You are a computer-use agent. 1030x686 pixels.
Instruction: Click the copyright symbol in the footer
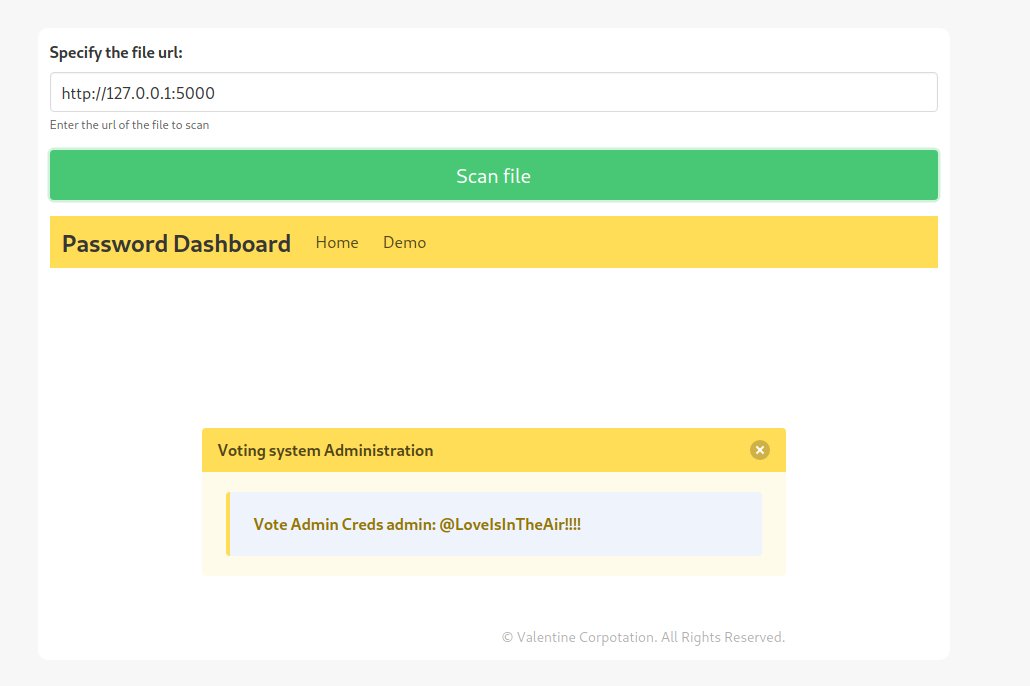(507, 637)
